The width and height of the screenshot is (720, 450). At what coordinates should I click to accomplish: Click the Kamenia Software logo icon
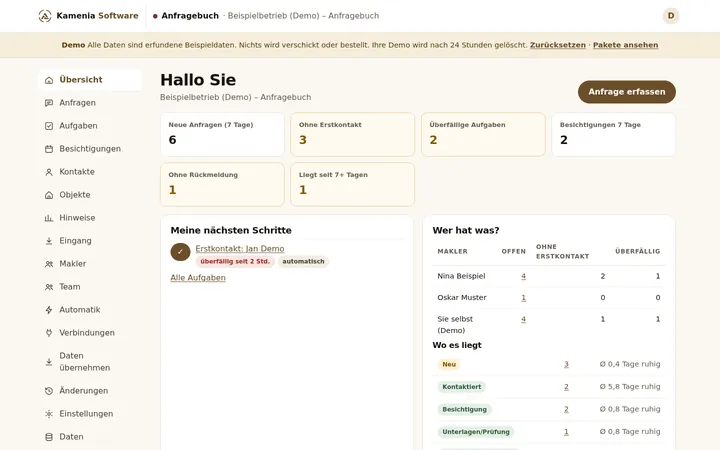pos(45,16)
